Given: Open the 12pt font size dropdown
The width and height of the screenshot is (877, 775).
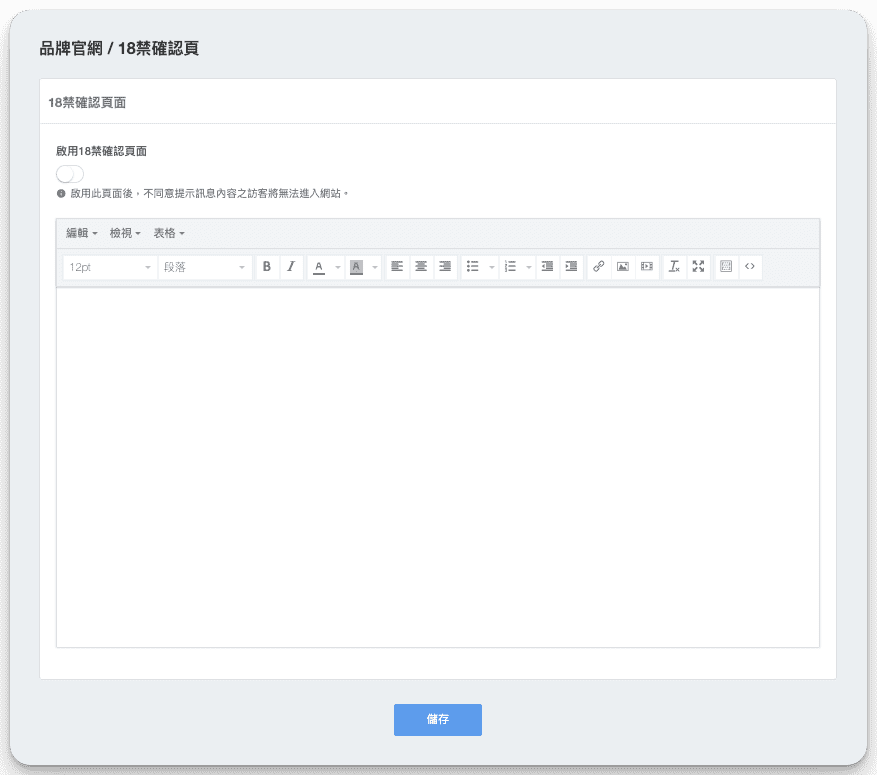Looking at the screenshot, I should click(x=109, y=267).
